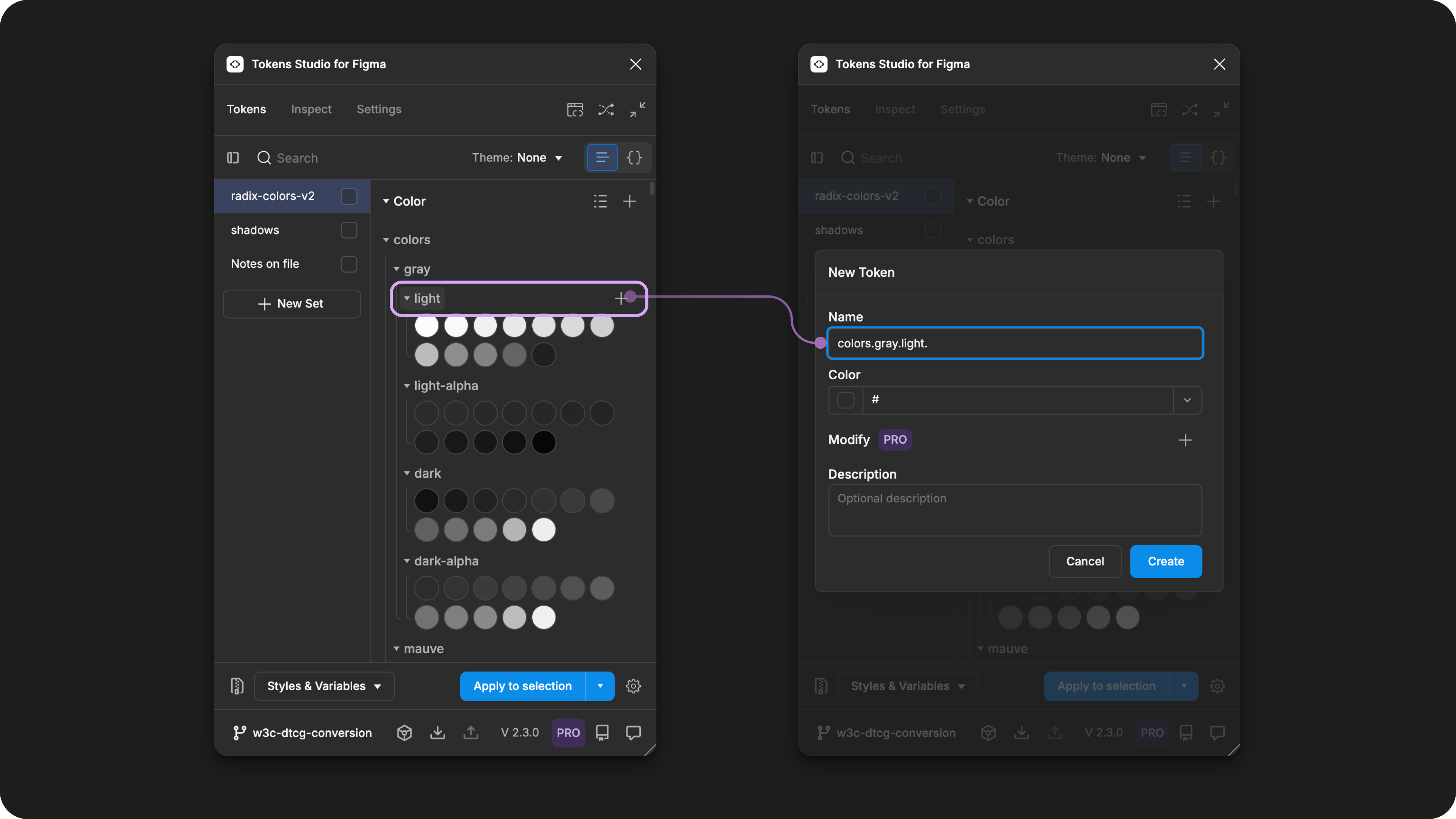Click the search magnifier icon in left window

point(264,158)
